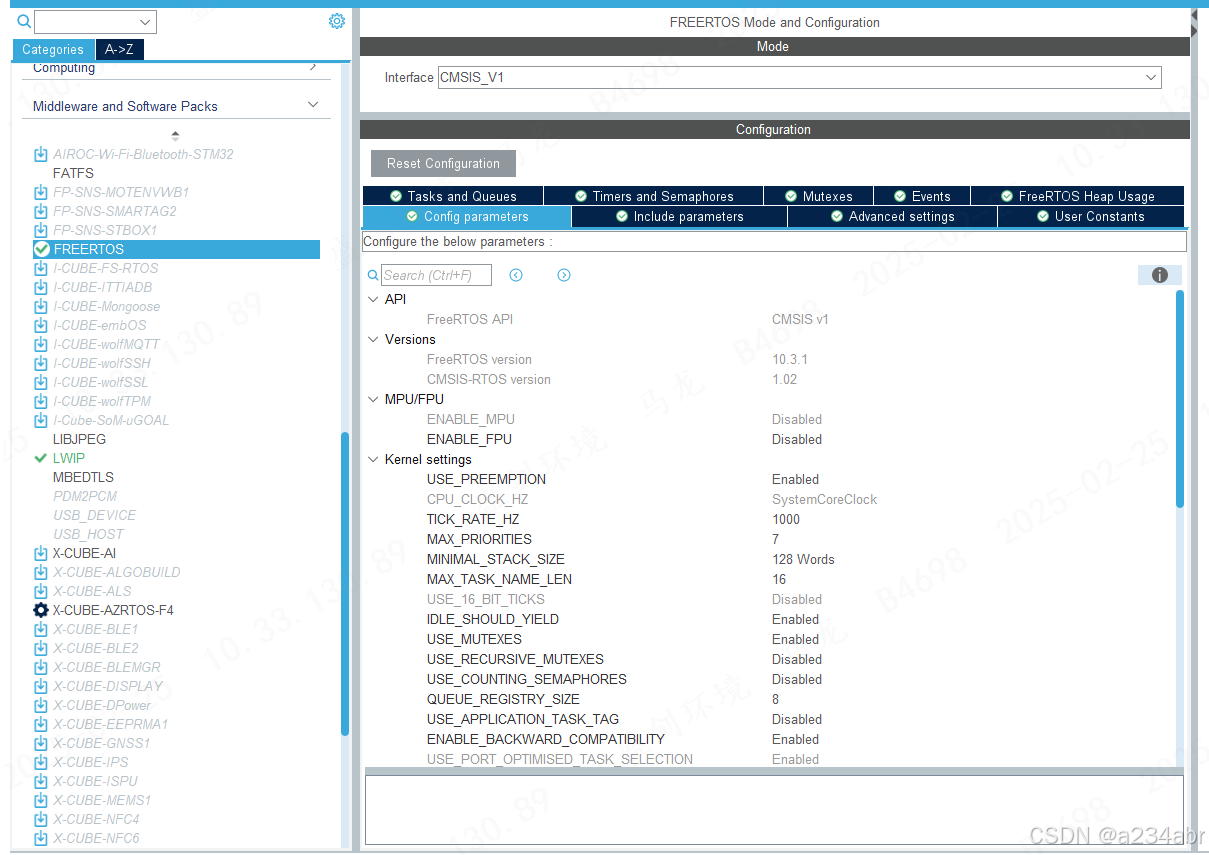This screenshot has height=855, width=1209.
Task: Click the download icon next to FP-SNS-MOTENVWB1
Action: click(41, 192)
